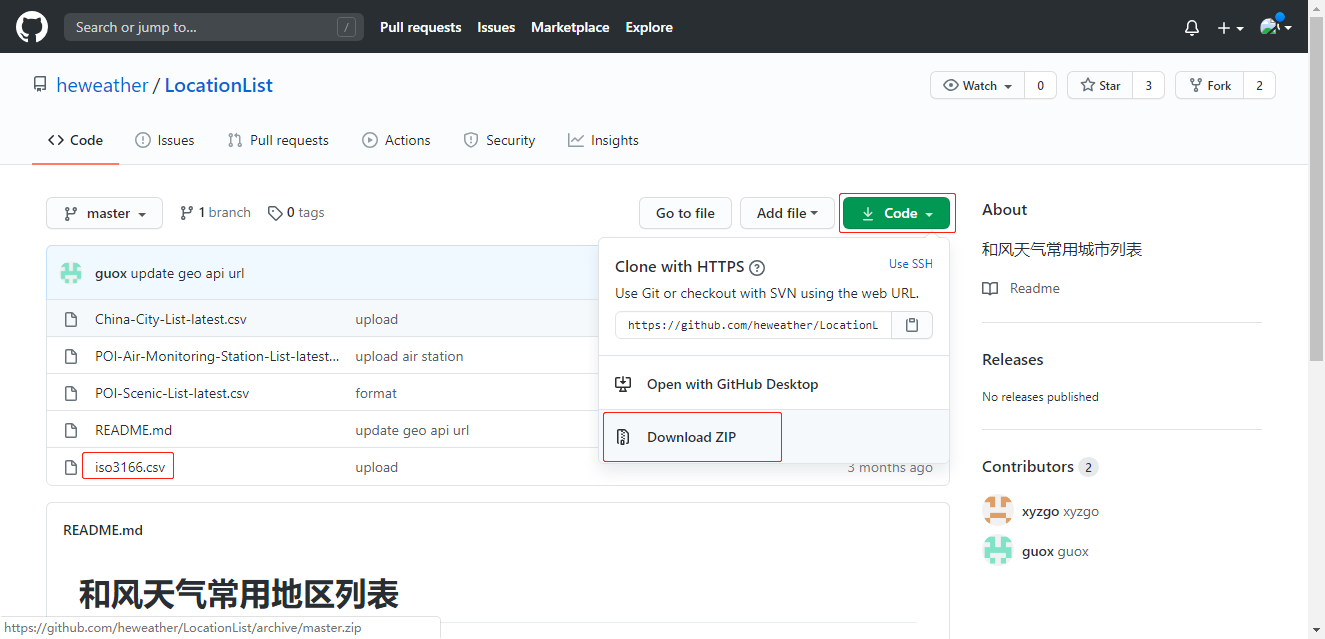1325x639 pixels.
Task: Click the file icon of China-City-List-latest.csv
Action: 71,320
